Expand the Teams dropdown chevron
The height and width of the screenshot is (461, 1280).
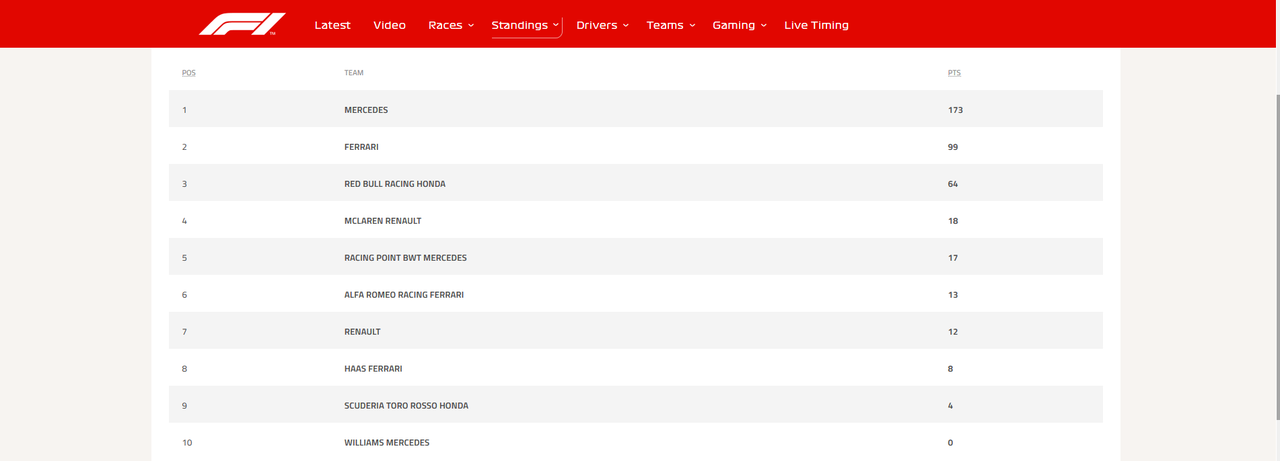[x=692, y=25]
